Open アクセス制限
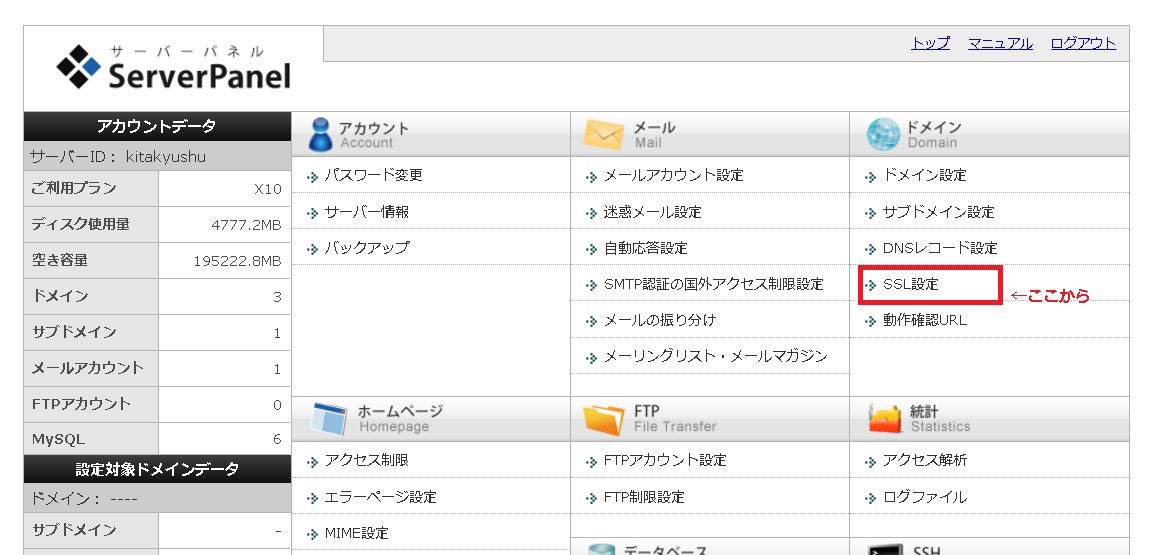The height and width of the screenshot is (555, 1155). [x=366, y=461]
